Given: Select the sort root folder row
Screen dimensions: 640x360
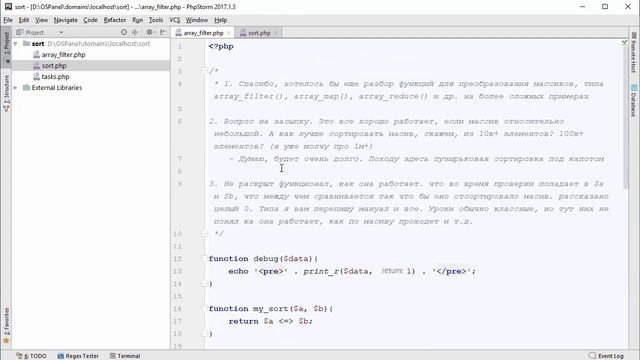Looking at the screenshot, I should tap(91, 43).
